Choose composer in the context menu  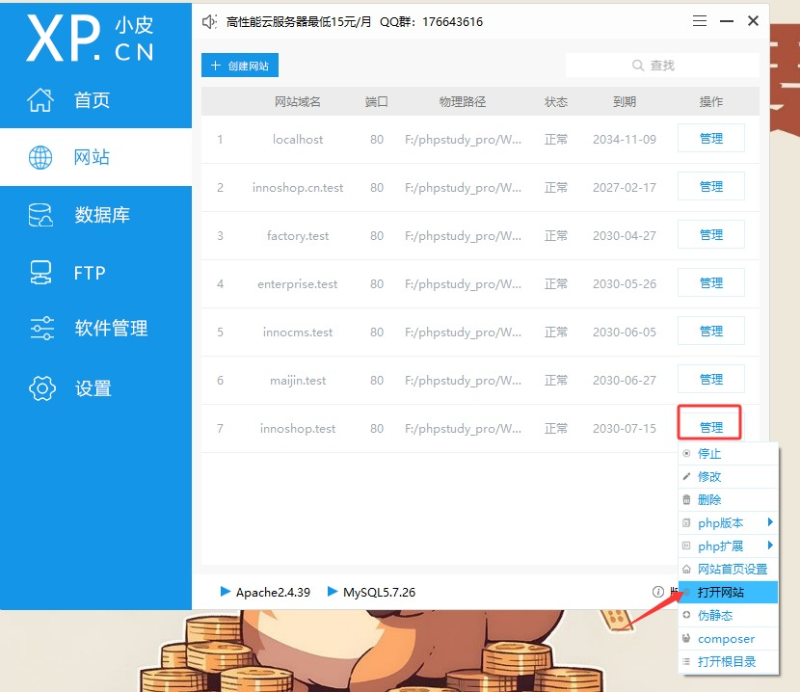coord(728,638)
